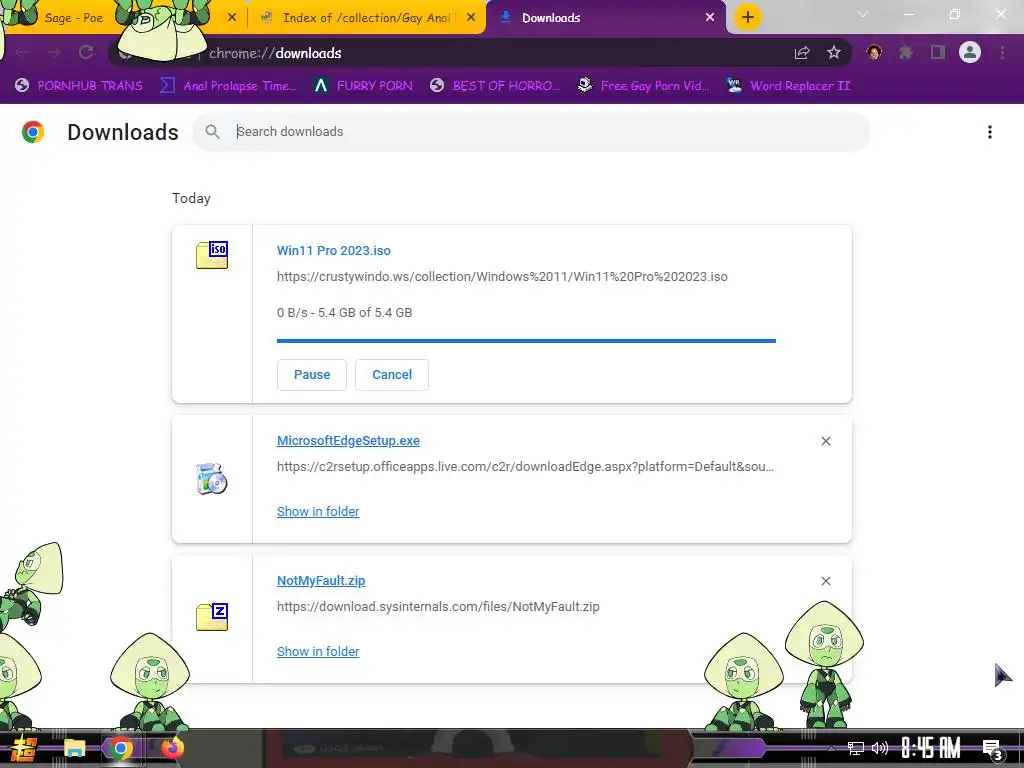
Task: Toggle the browser side panel icon
Action: click(x=938, y=52)
